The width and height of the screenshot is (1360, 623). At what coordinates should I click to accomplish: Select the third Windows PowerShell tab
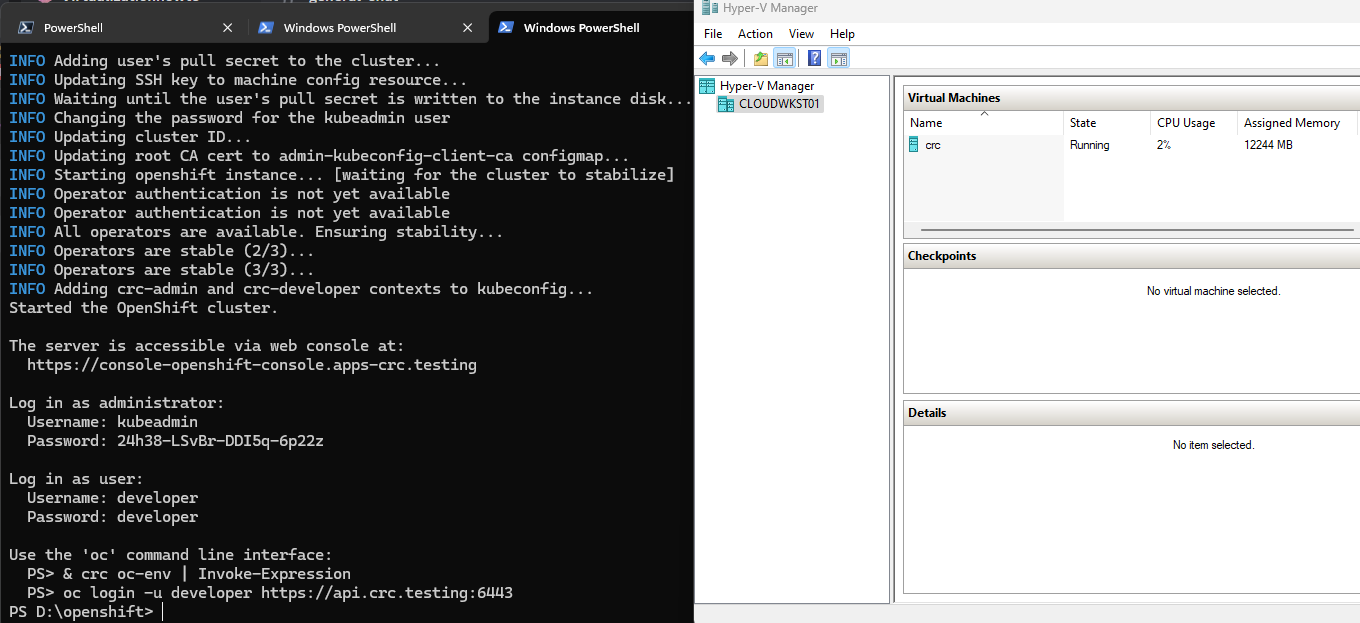[591, 27]
